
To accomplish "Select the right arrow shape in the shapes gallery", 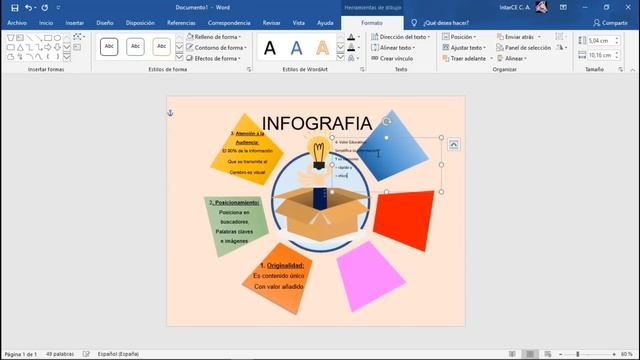I will point(48,47).
